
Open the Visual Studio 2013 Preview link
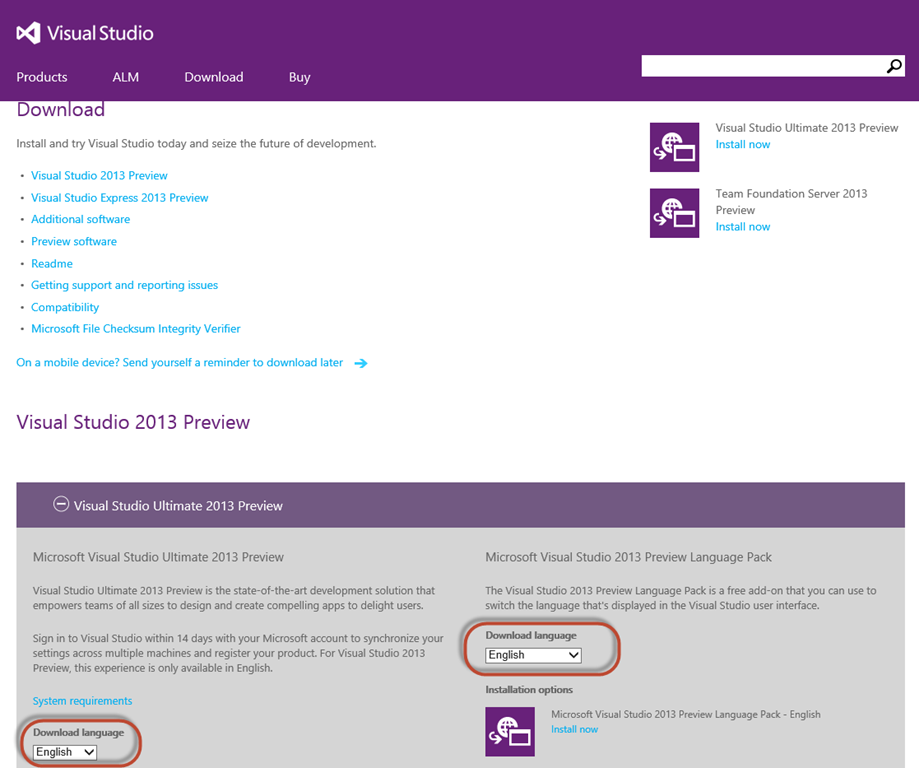(x=99, y=176)
